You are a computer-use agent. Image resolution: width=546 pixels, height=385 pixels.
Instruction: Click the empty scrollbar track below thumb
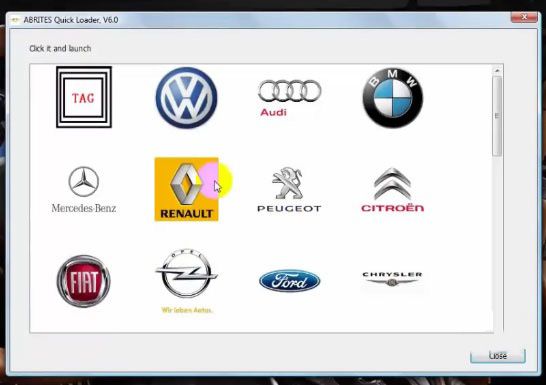pyautogui.click(x=497, y=244)
